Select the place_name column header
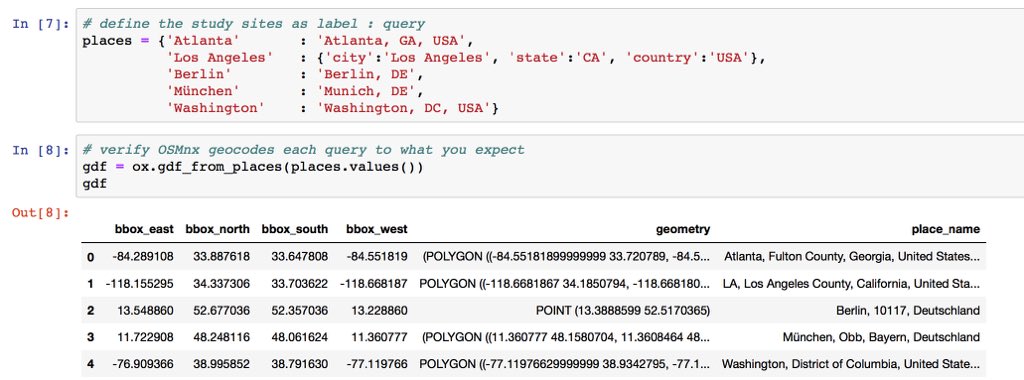 click(x=946, y=229)
